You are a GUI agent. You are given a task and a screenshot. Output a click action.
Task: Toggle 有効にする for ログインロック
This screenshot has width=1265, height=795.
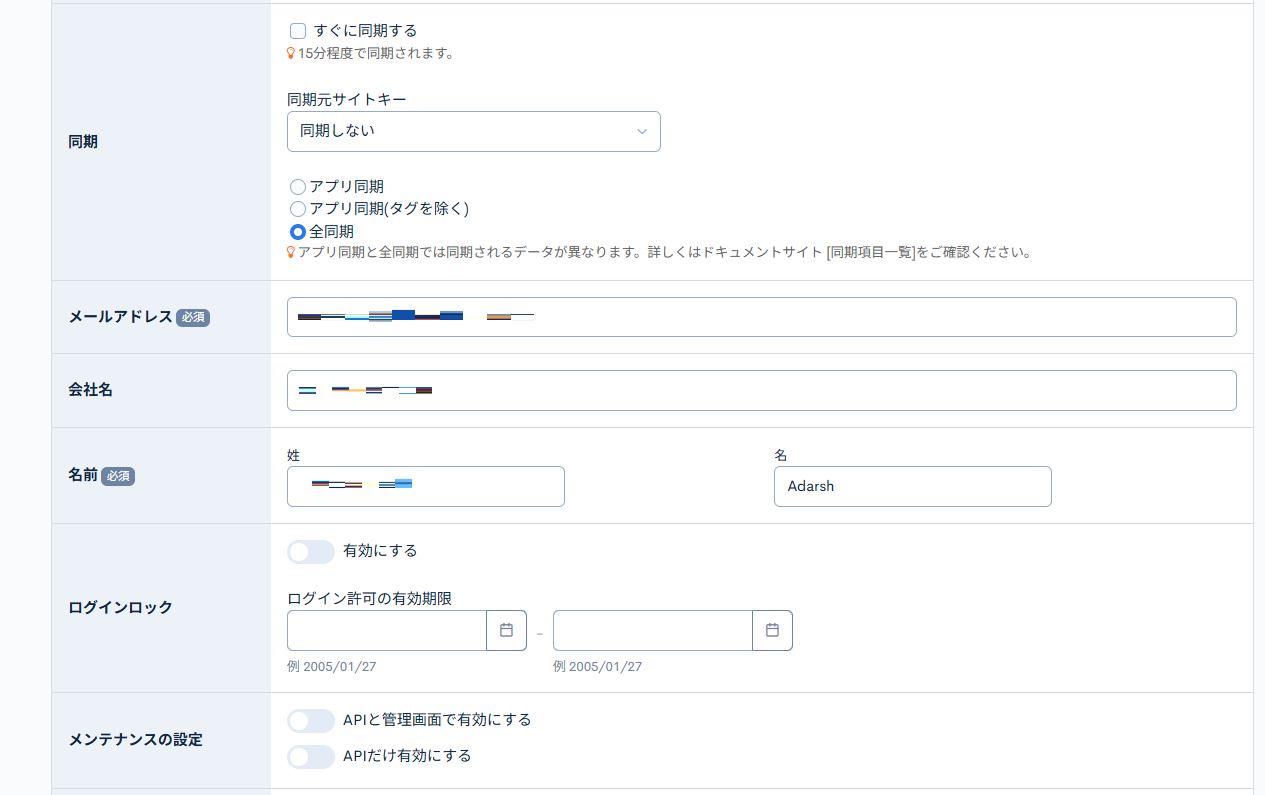coord(310,551)
